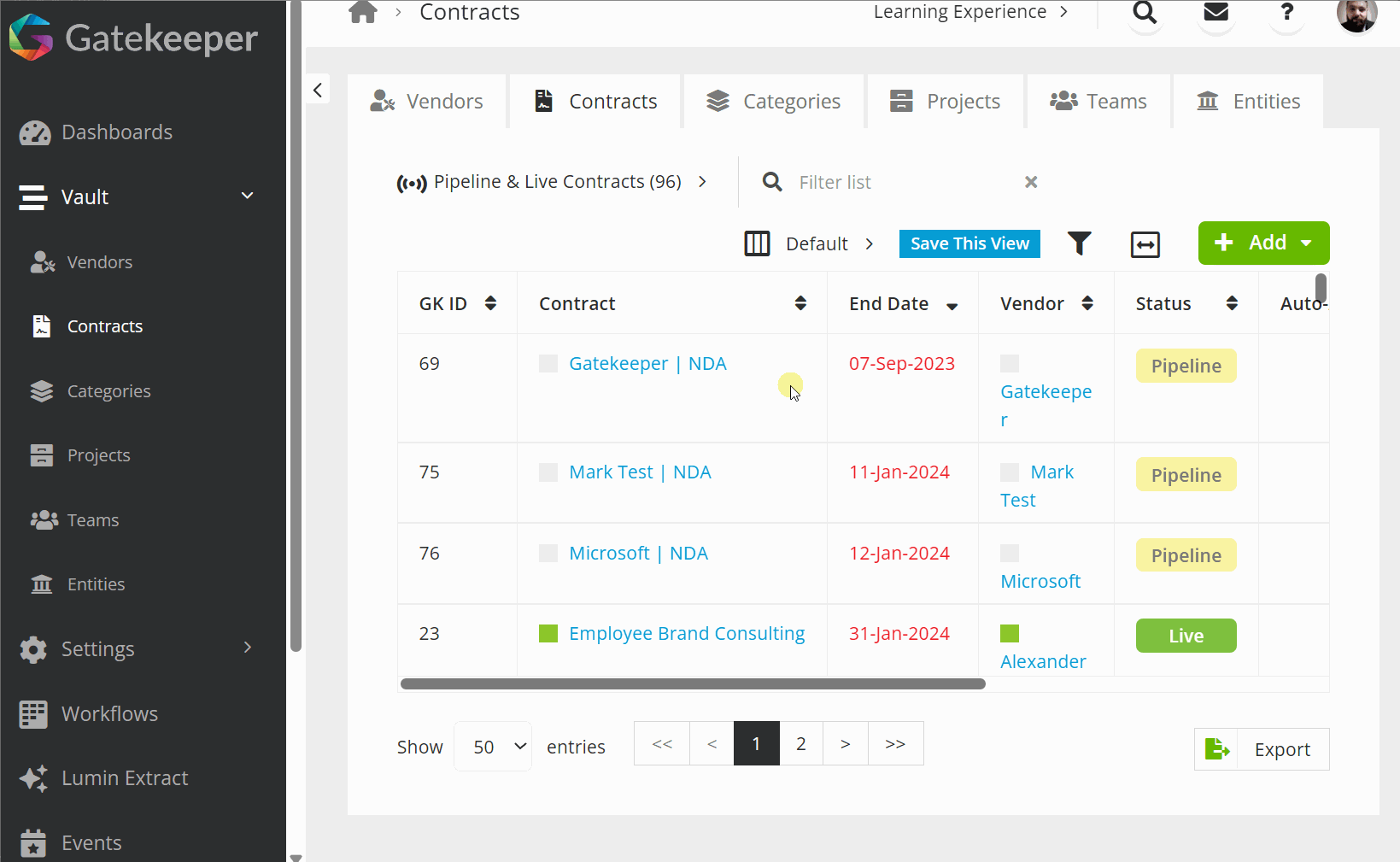Open Contracts in the sidebar

click(87, 326)
